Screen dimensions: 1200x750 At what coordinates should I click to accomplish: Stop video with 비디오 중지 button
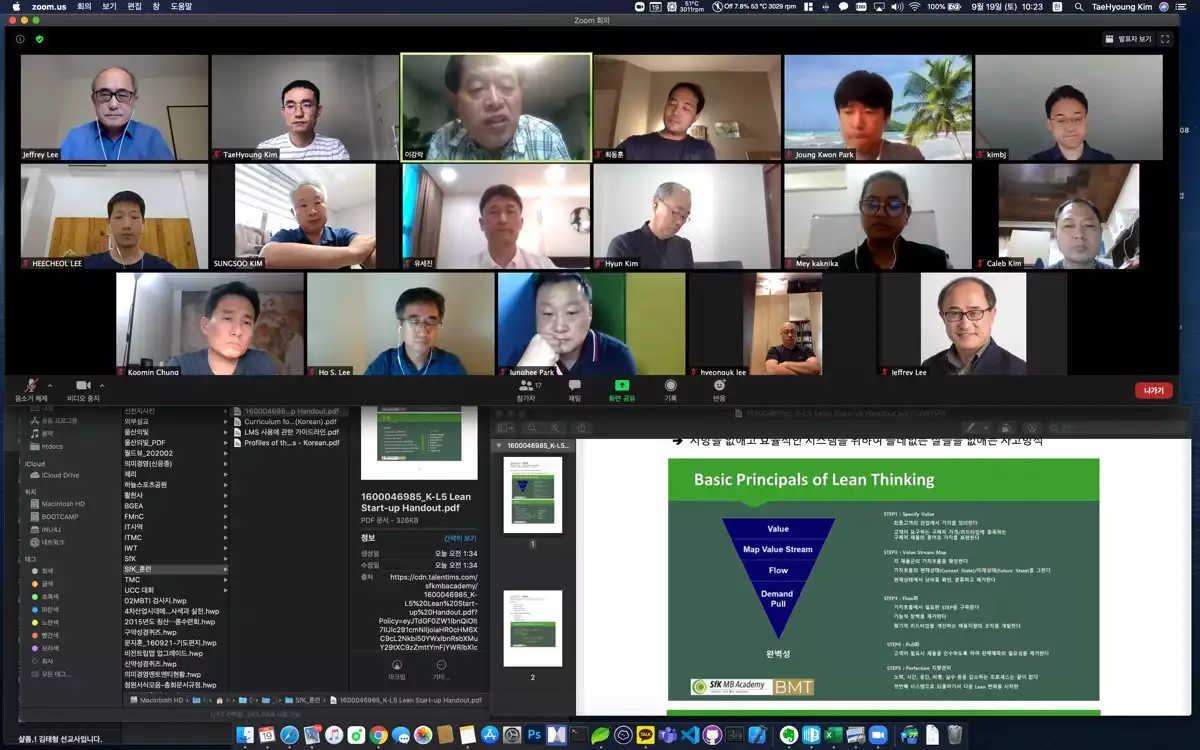83,388
